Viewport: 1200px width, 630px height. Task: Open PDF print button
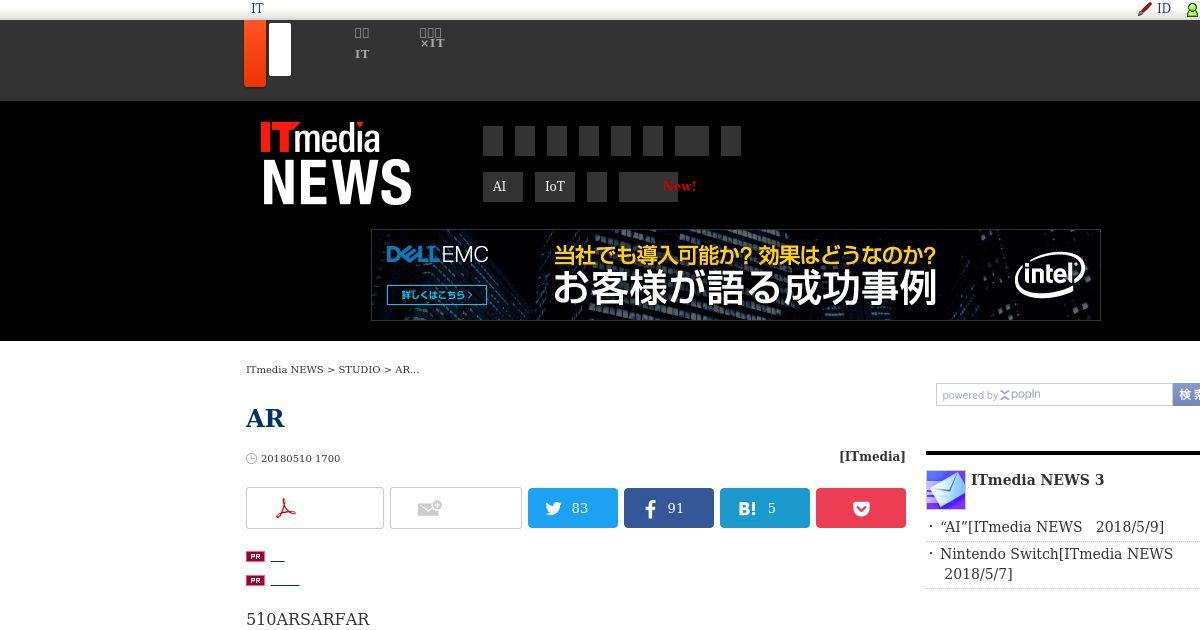point(315,508)
